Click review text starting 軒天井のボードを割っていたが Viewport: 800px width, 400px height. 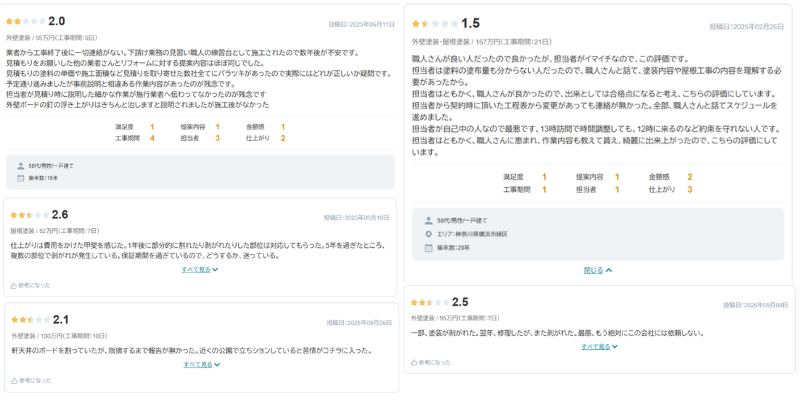pos(191,351)
